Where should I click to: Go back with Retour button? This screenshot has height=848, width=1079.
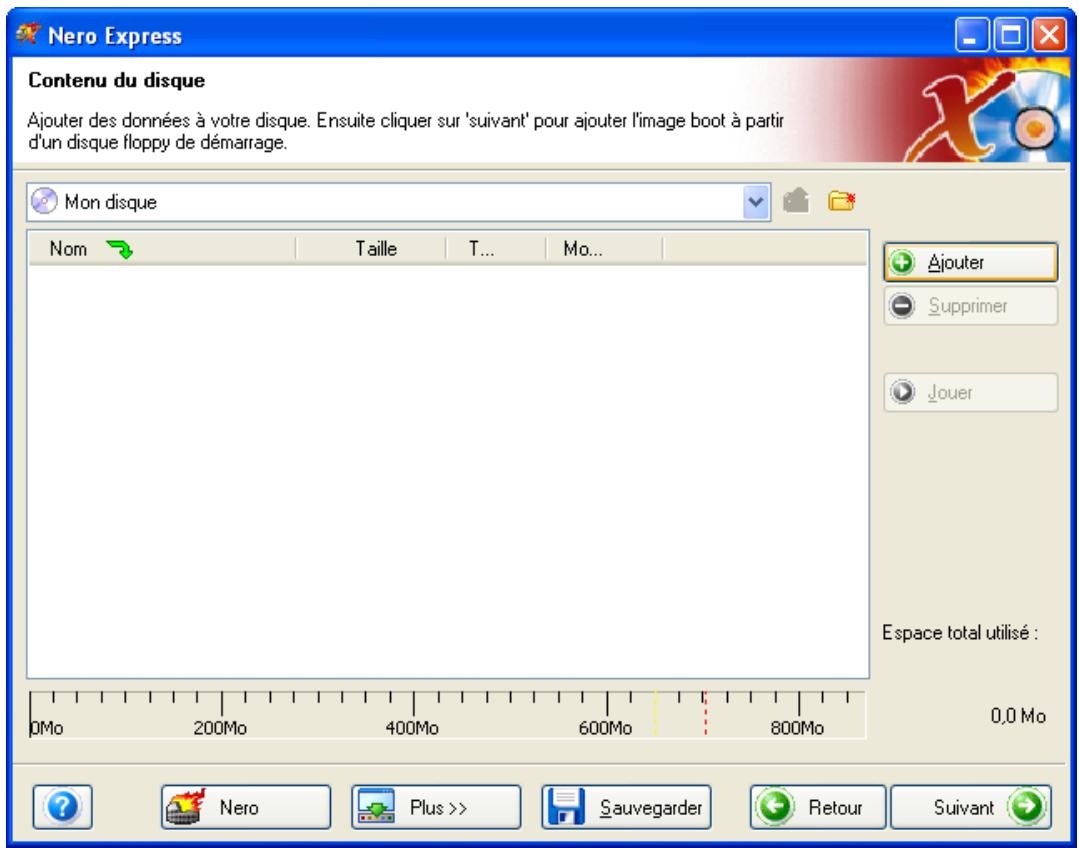click(818, 807)
